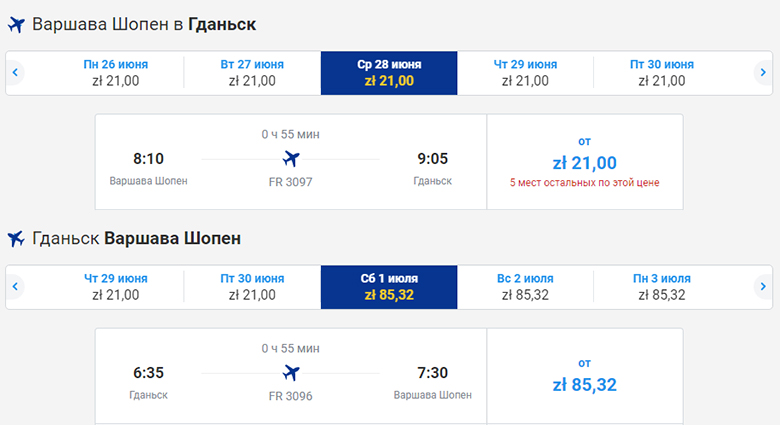Select the zł 21,00 fare for FR 3097
Image resolution: width=780 pixels, height=425 pixels.
(x=584, y=162)
